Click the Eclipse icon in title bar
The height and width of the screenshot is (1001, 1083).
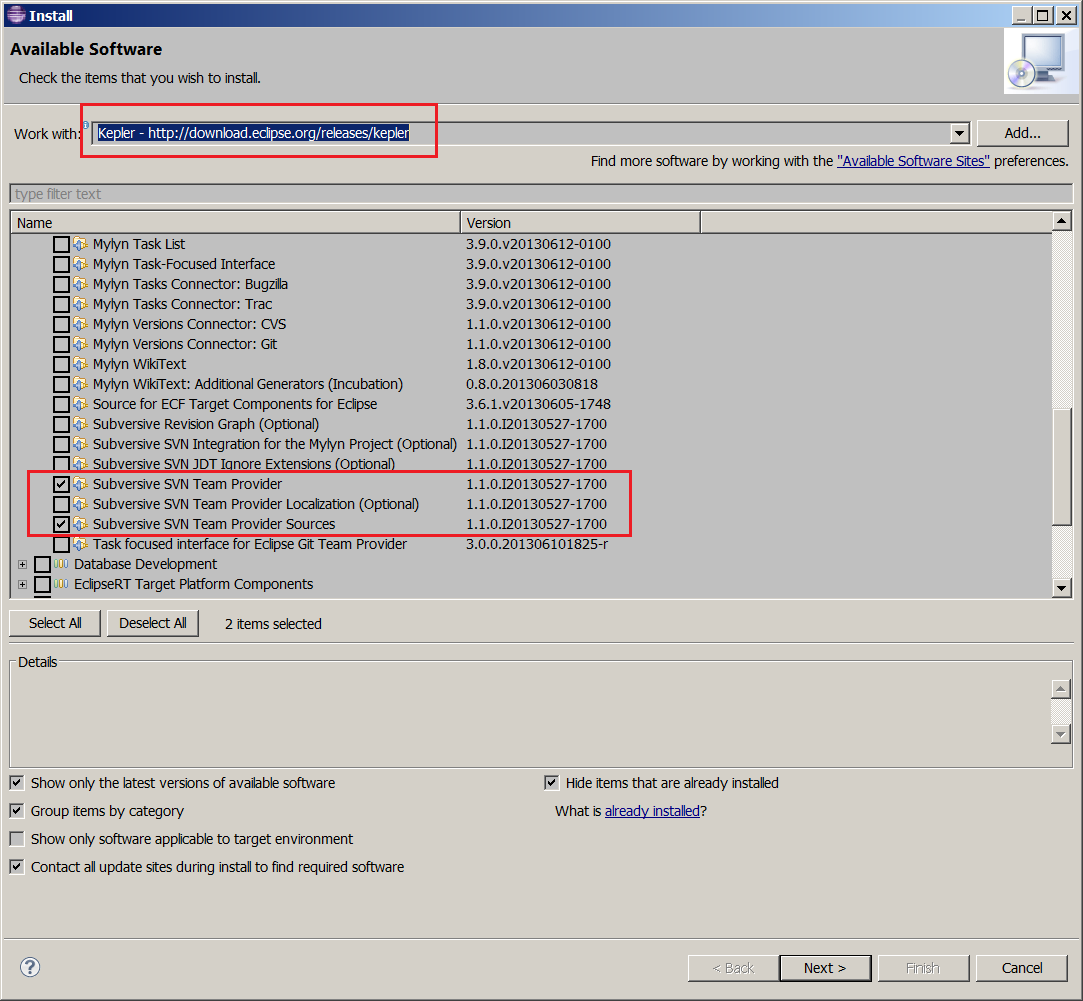(15, 15)
